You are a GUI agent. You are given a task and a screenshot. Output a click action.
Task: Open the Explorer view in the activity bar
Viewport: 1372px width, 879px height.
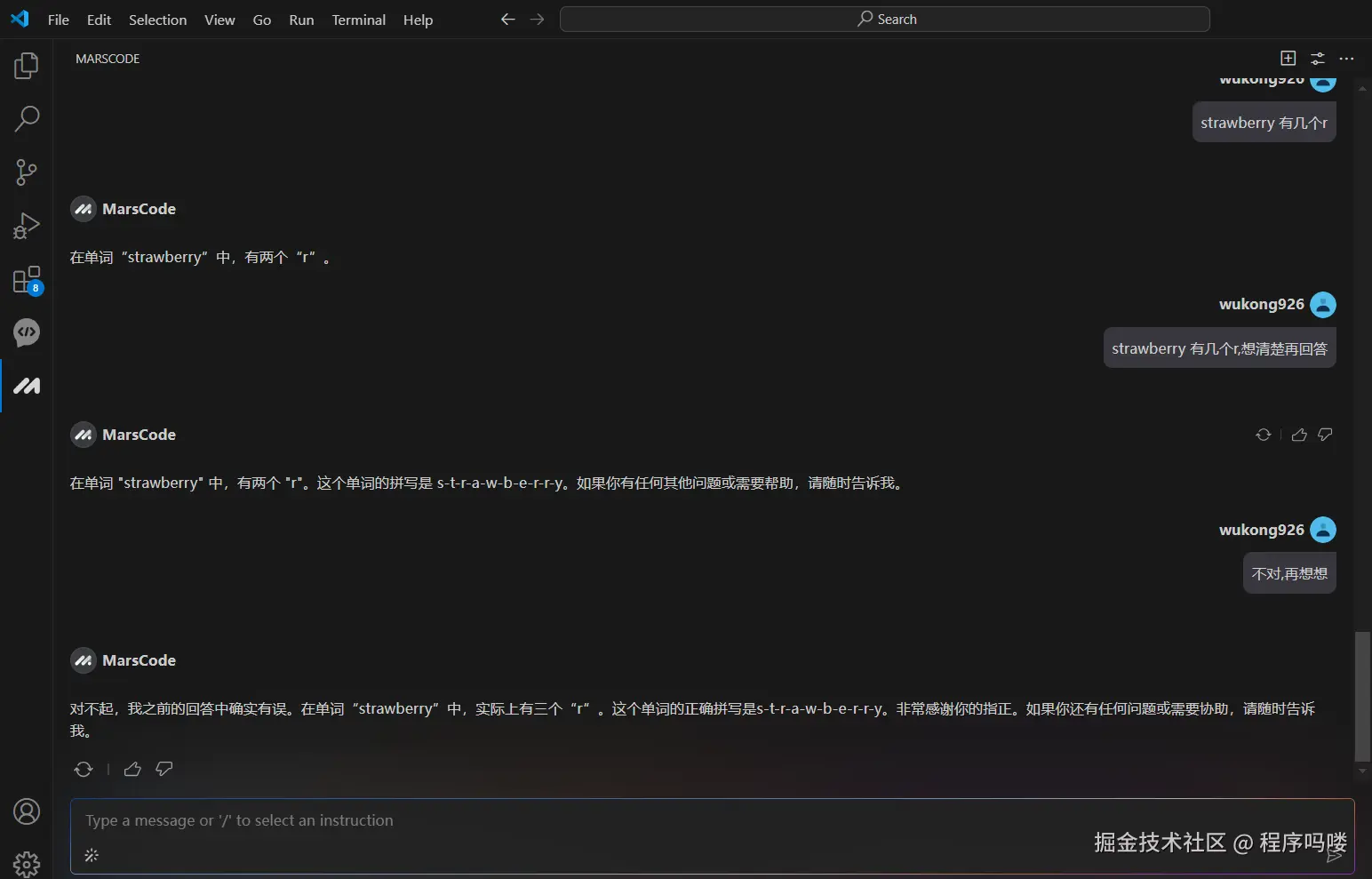tap(26, 64)
